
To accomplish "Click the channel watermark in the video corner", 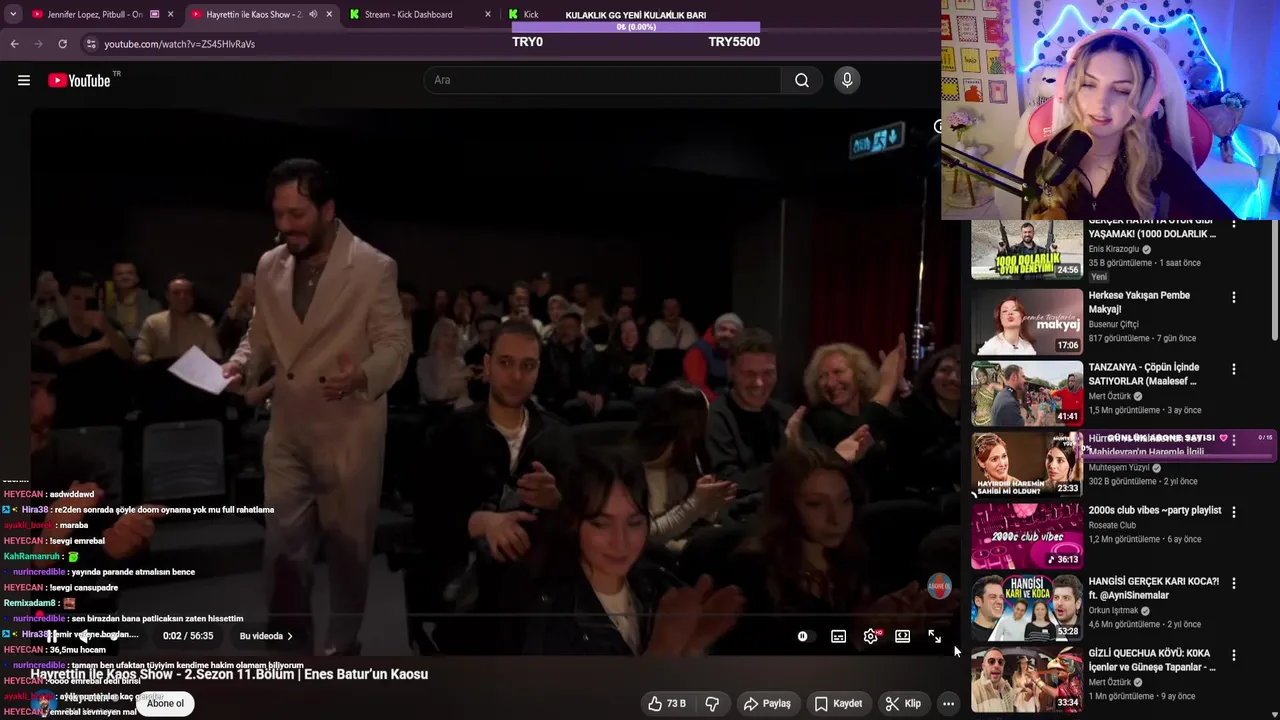I will [x=938, y=587].
